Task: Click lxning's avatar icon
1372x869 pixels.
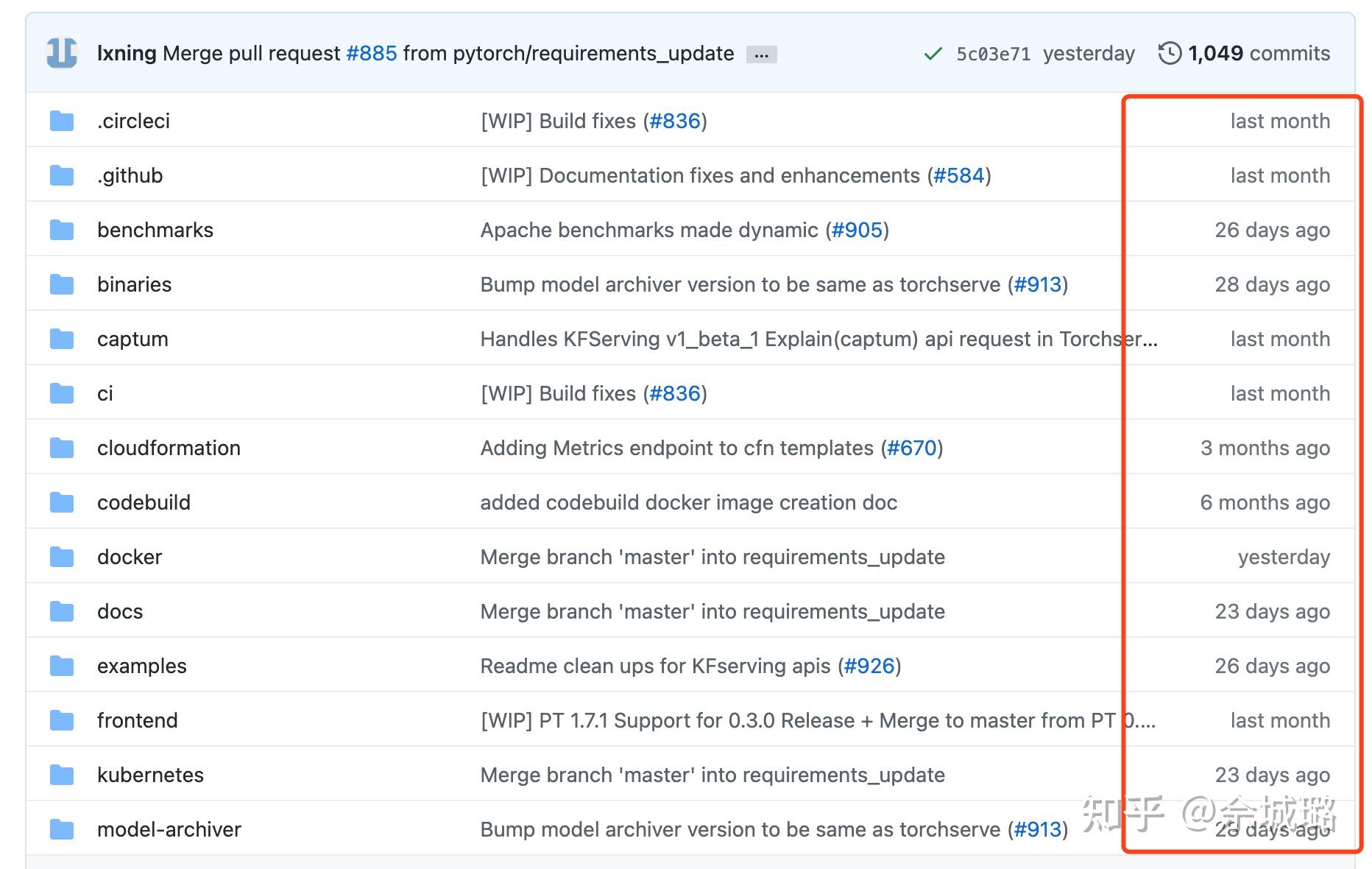Action: point(62,52)
